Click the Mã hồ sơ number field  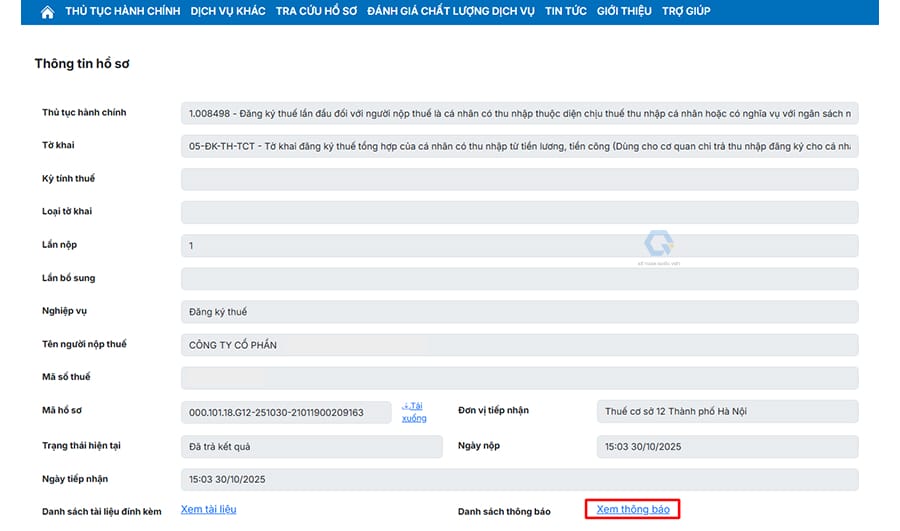point(286,412)
